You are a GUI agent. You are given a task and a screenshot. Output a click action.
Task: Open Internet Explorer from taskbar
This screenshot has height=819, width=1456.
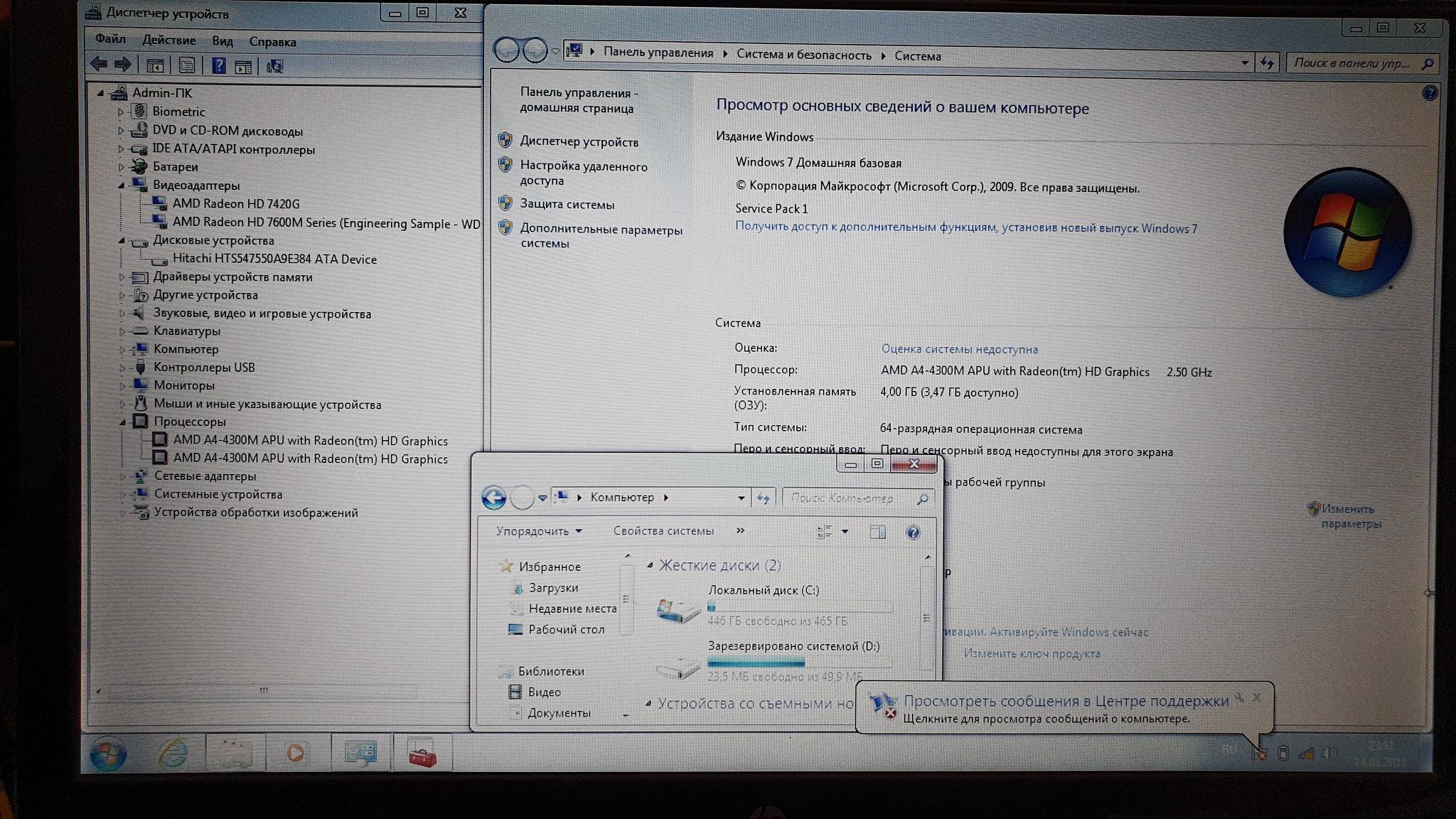(x=173, y=753)
